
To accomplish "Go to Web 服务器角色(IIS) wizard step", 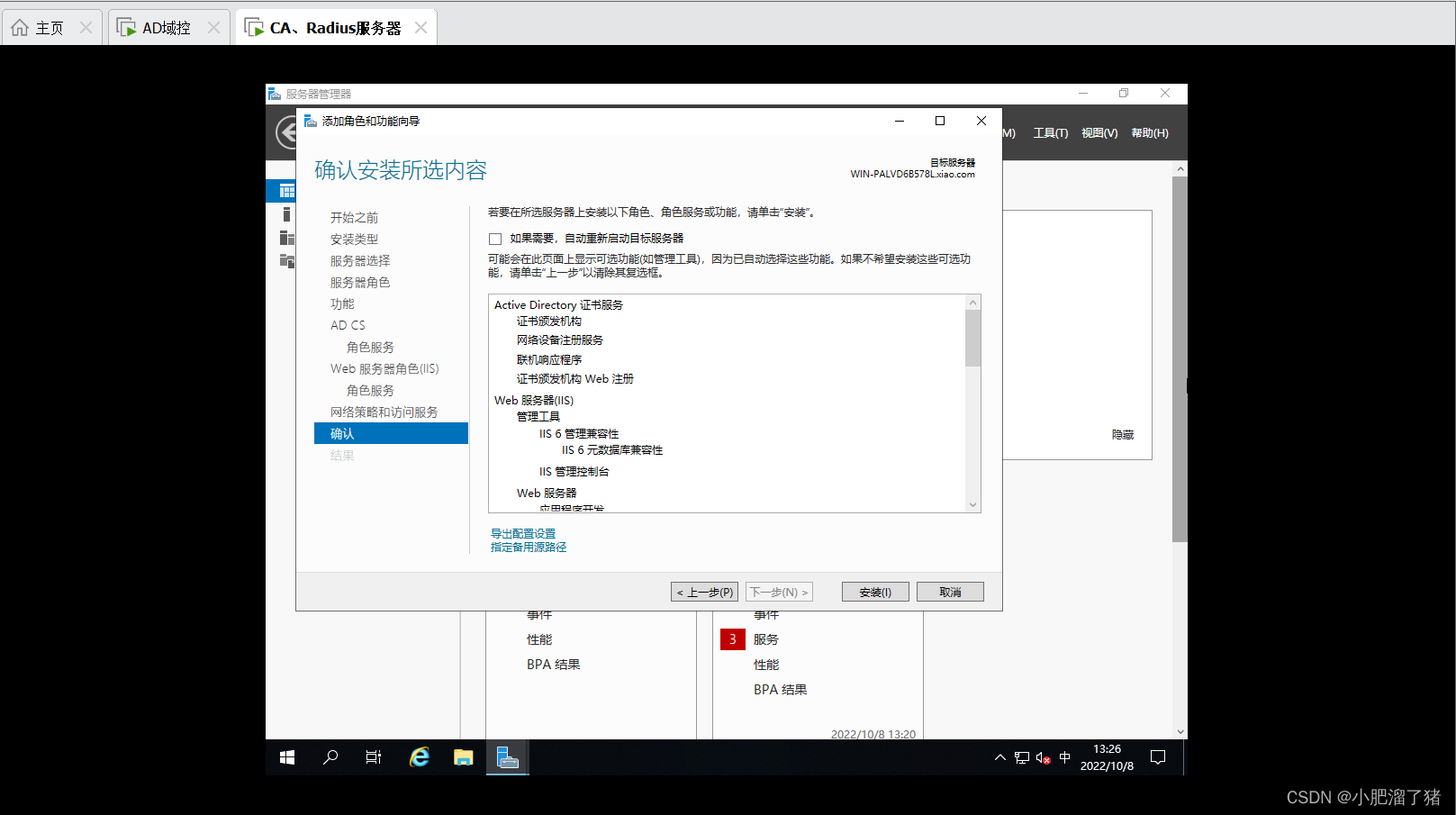I will point(384,369).
